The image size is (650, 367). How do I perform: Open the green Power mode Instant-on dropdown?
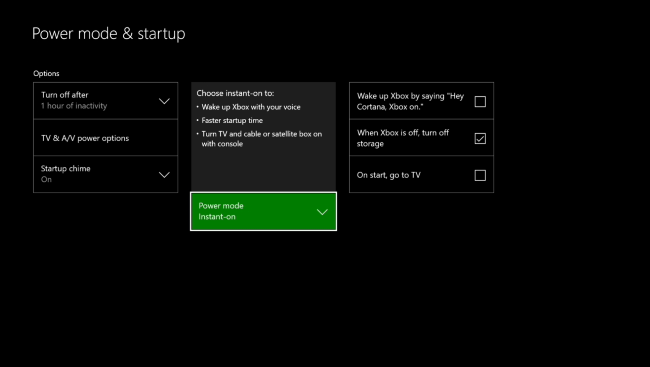click(x=263, y=211)
